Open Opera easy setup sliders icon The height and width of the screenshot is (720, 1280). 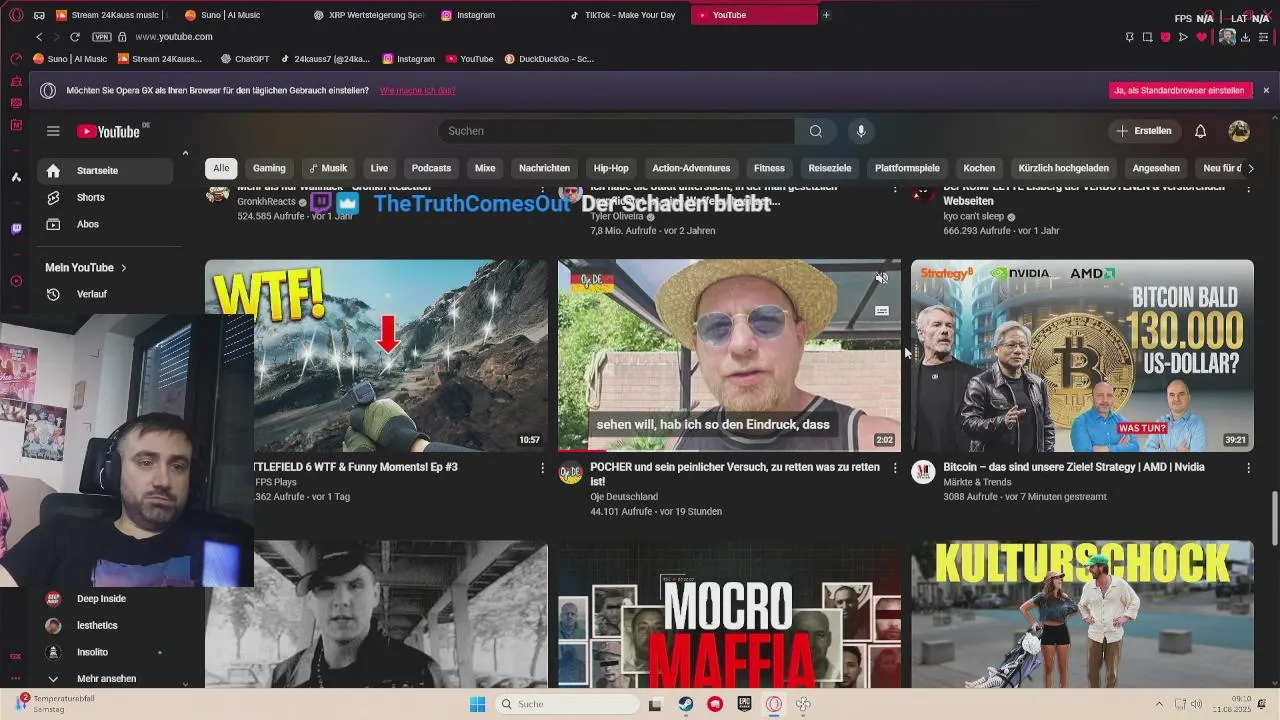[x=1265, y=37]
